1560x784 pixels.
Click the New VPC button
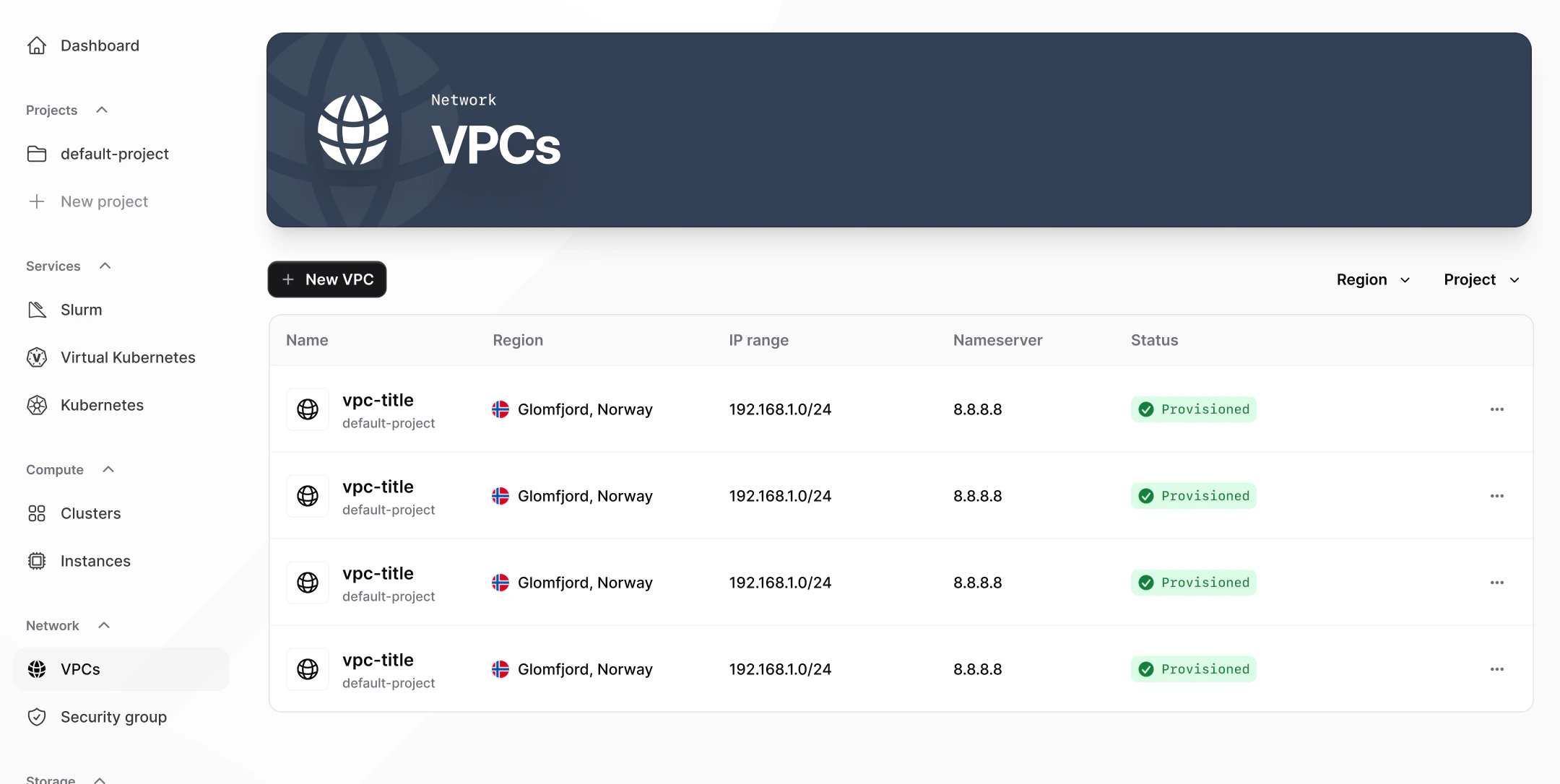326,279
